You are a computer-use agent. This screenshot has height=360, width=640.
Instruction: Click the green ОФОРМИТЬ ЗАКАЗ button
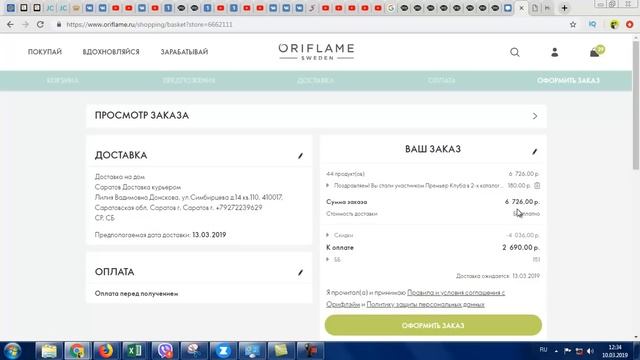[x=433, y=325]
